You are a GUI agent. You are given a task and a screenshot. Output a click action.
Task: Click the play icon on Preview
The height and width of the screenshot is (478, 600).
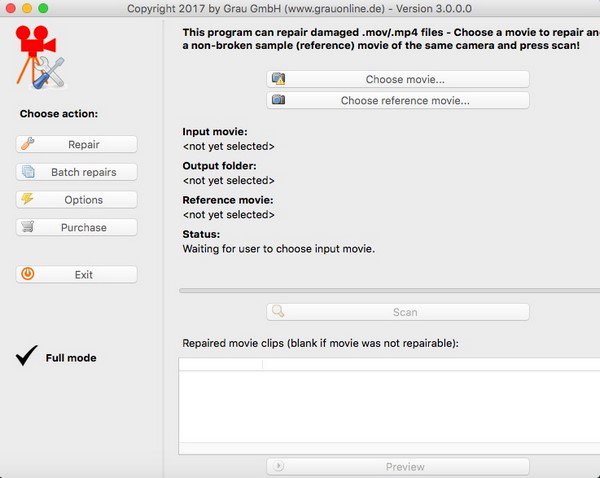tap(279, 466)
